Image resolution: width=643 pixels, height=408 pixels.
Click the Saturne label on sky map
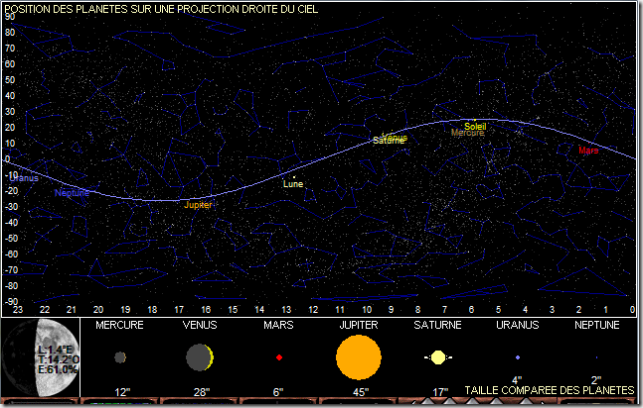388,140
